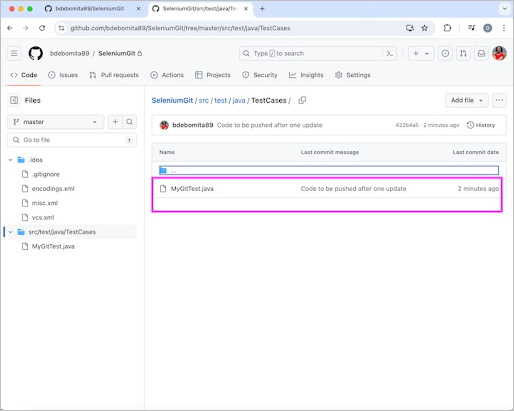Open the browser extensions puzzle icon
Viewport: 514px width, 411px height.
447,28
